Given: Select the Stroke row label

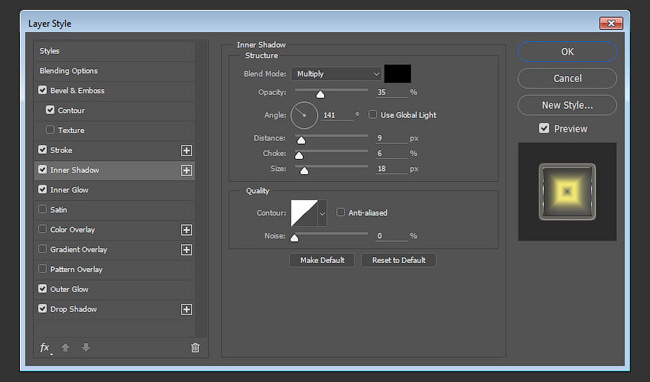Looking at the screenshot, I should tap(61, 150).
